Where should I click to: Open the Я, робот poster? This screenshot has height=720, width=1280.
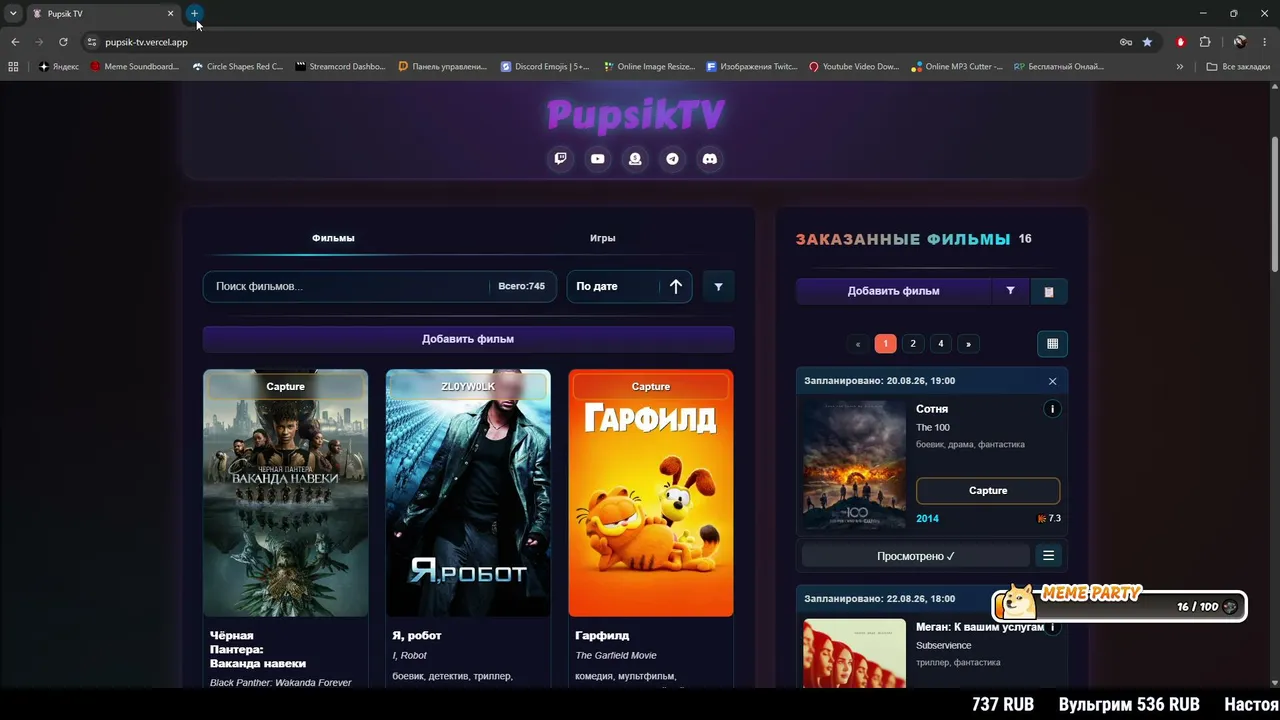[x=468, y=493]
